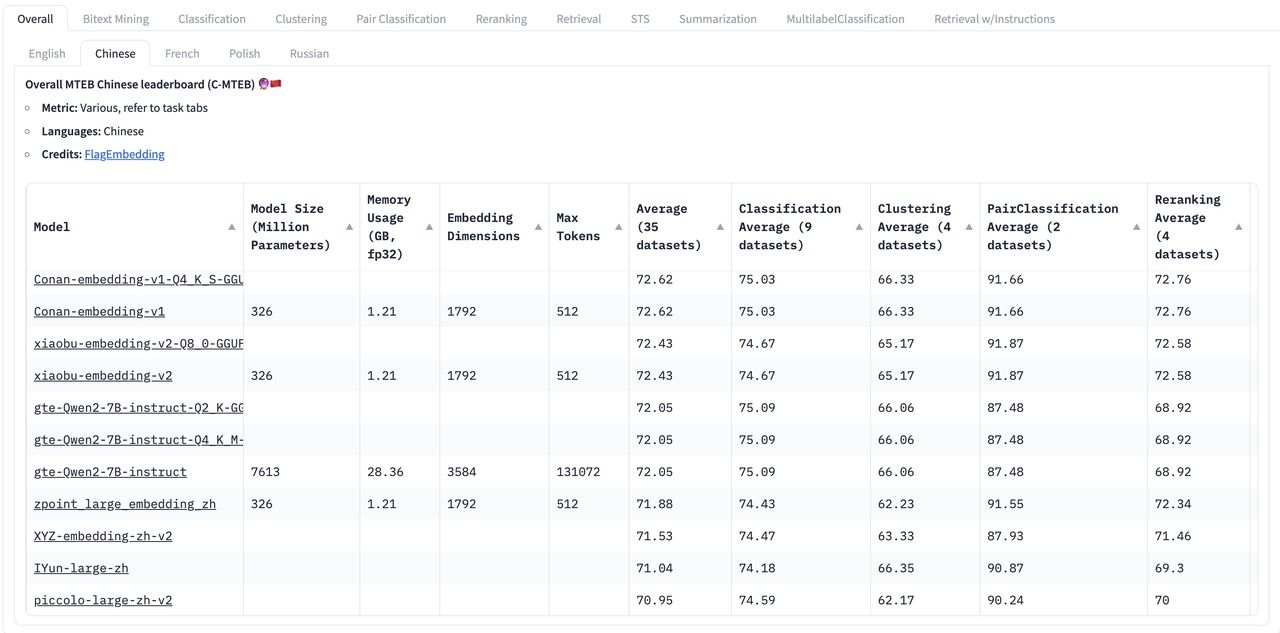1280x633 pixels.
Task: Switch to the Overall tab
Action: pos(35,19)
